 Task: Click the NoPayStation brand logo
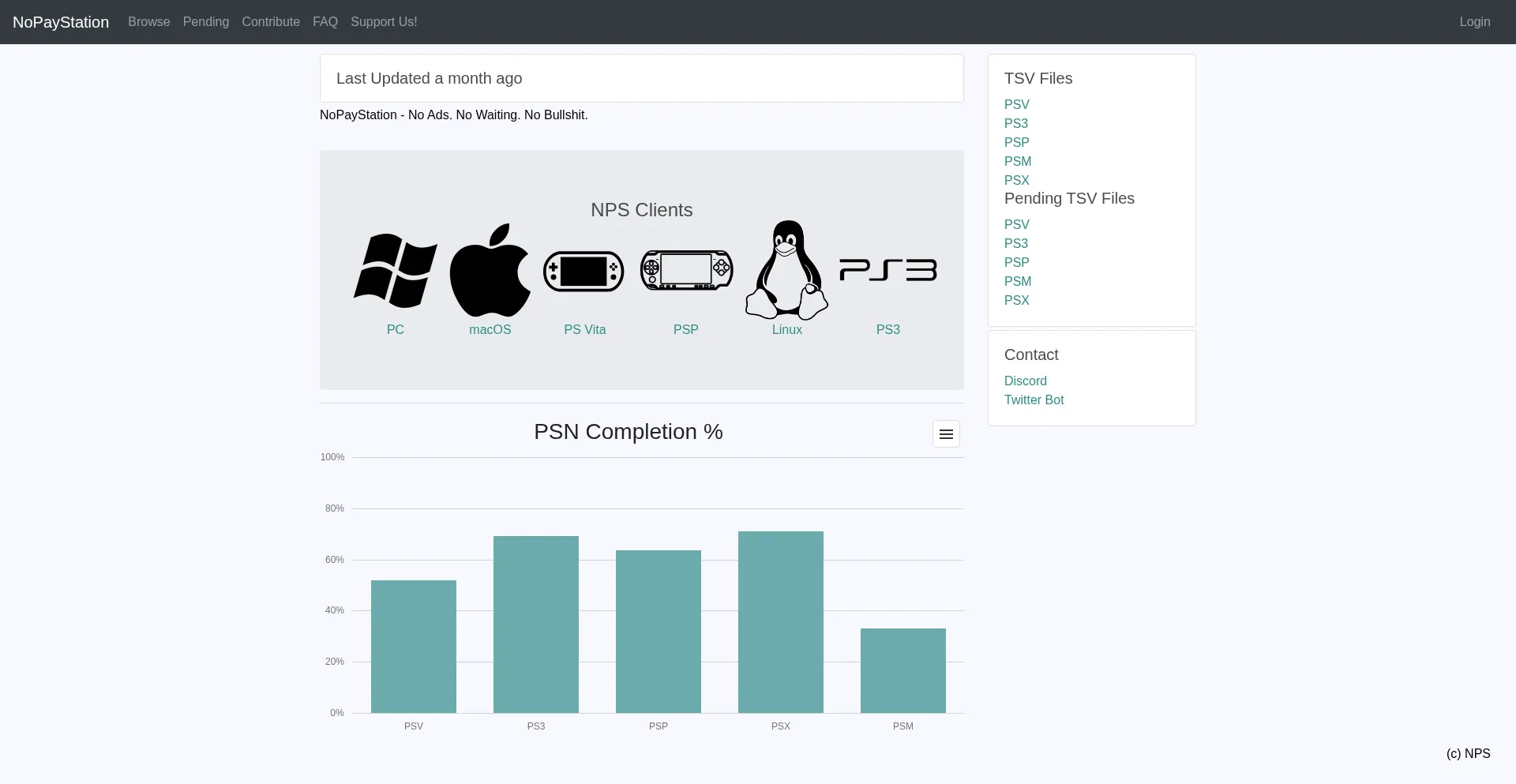tap(61, 22)
